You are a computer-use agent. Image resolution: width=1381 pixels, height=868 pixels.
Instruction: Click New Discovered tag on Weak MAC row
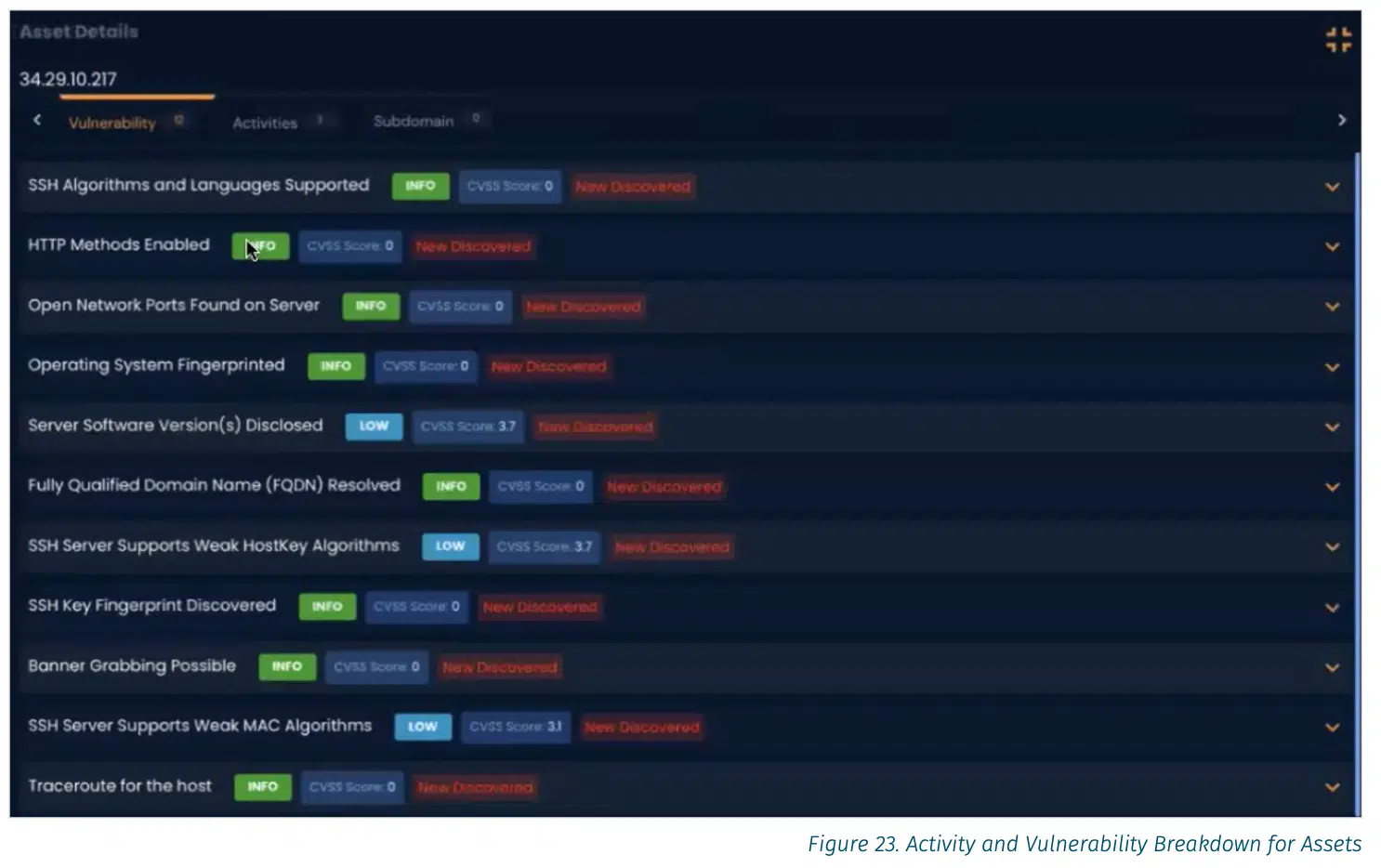642,728
